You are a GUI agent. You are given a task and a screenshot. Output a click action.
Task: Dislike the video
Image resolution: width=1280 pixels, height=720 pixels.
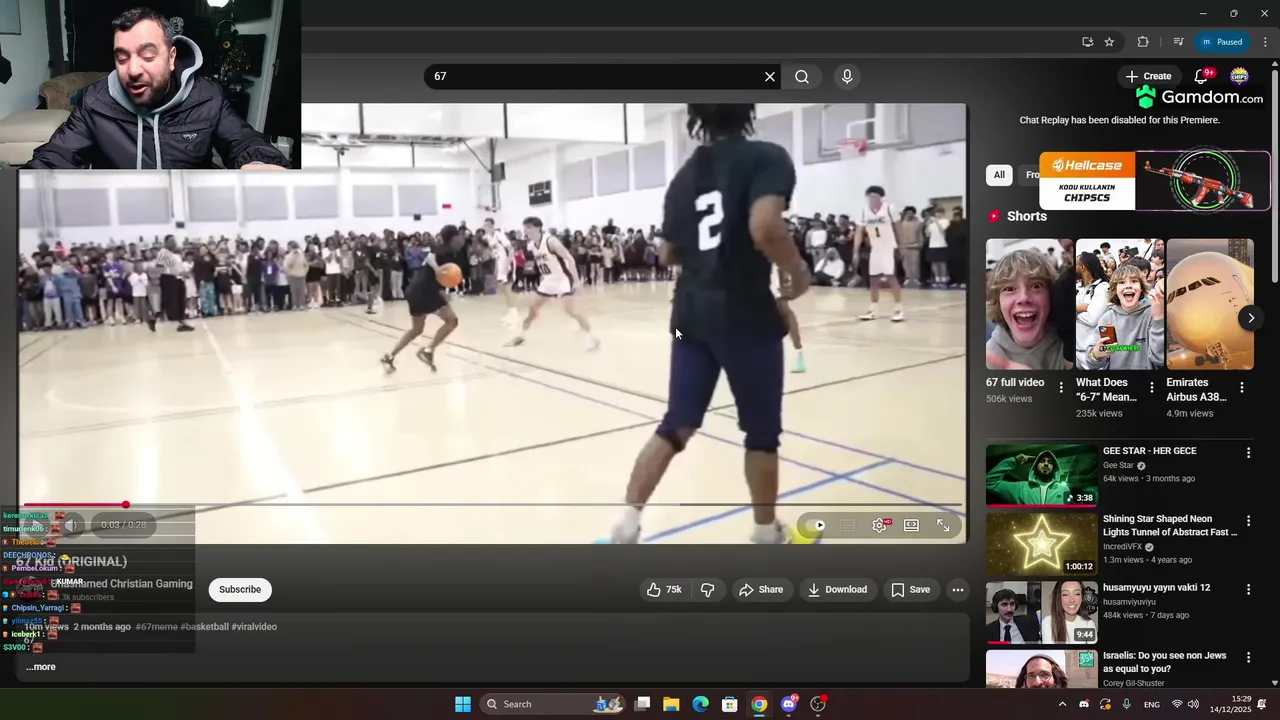pos(707,590)
